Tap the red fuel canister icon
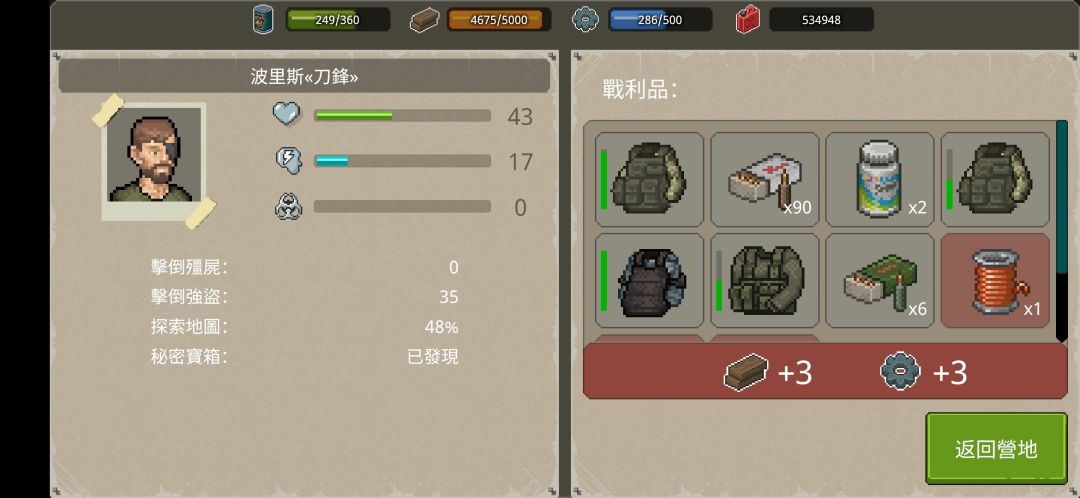This screenshot has height=498, width=1080. point(747,19)
